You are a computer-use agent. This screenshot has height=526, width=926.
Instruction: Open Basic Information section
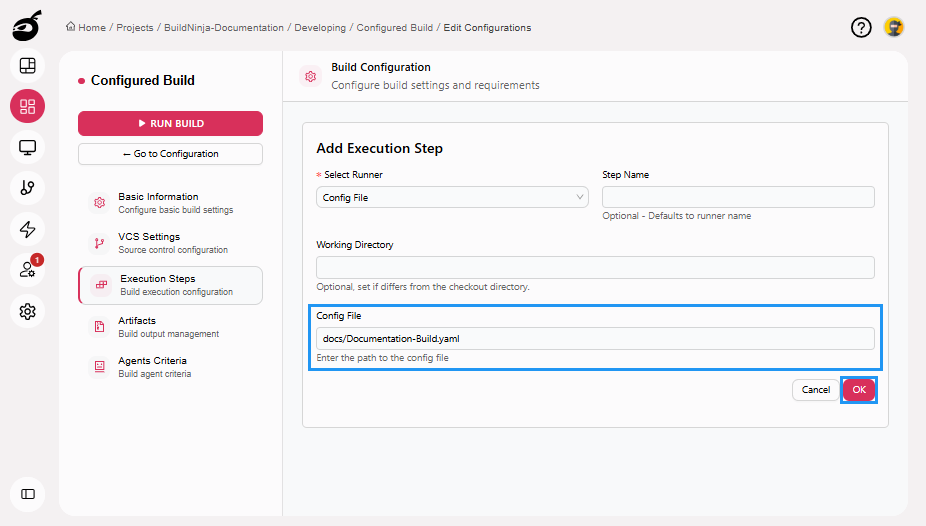(x=170, y=202)
